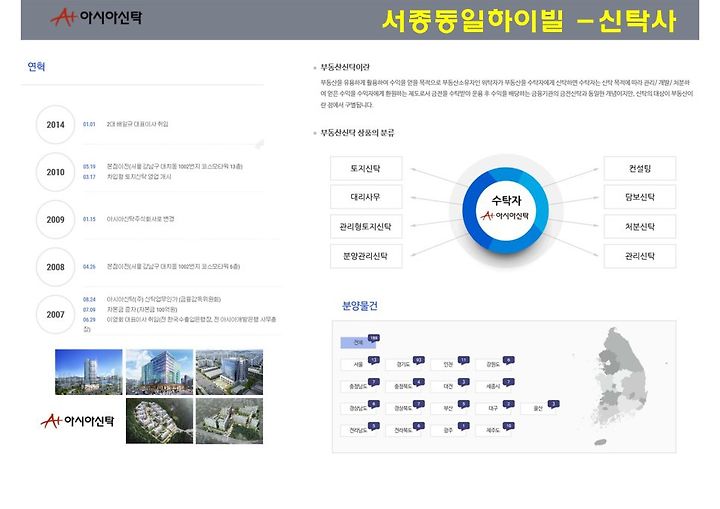Select the 강원도 region filter

[493, 364]
